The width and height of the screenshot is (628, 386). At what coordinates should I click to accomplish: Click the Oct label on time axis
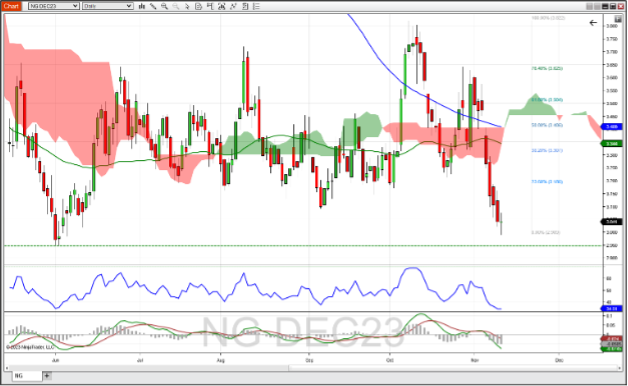point(390,360)
